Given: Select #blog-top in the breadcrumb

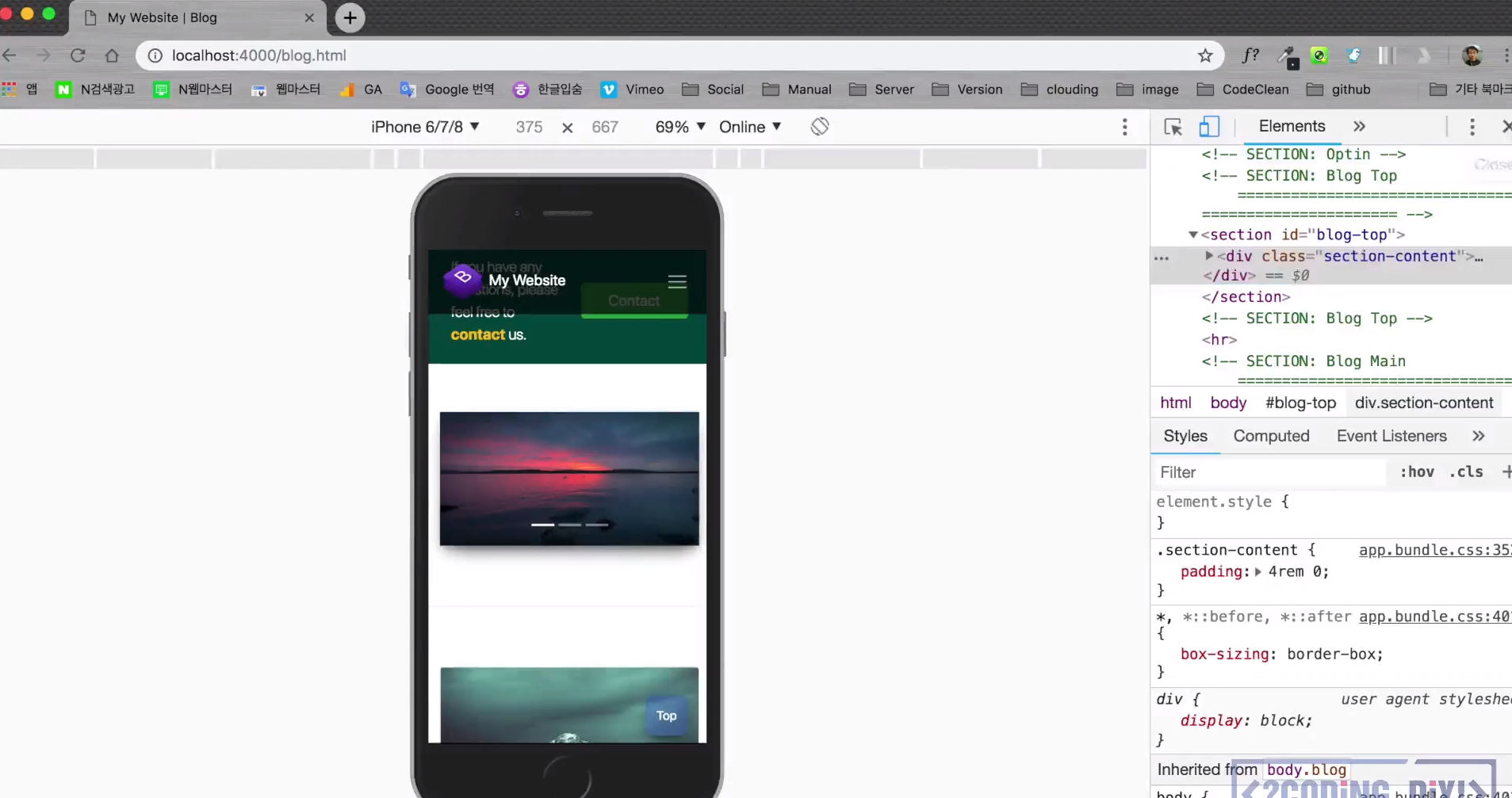Looking at the screenshot, I should (1300, 403).
